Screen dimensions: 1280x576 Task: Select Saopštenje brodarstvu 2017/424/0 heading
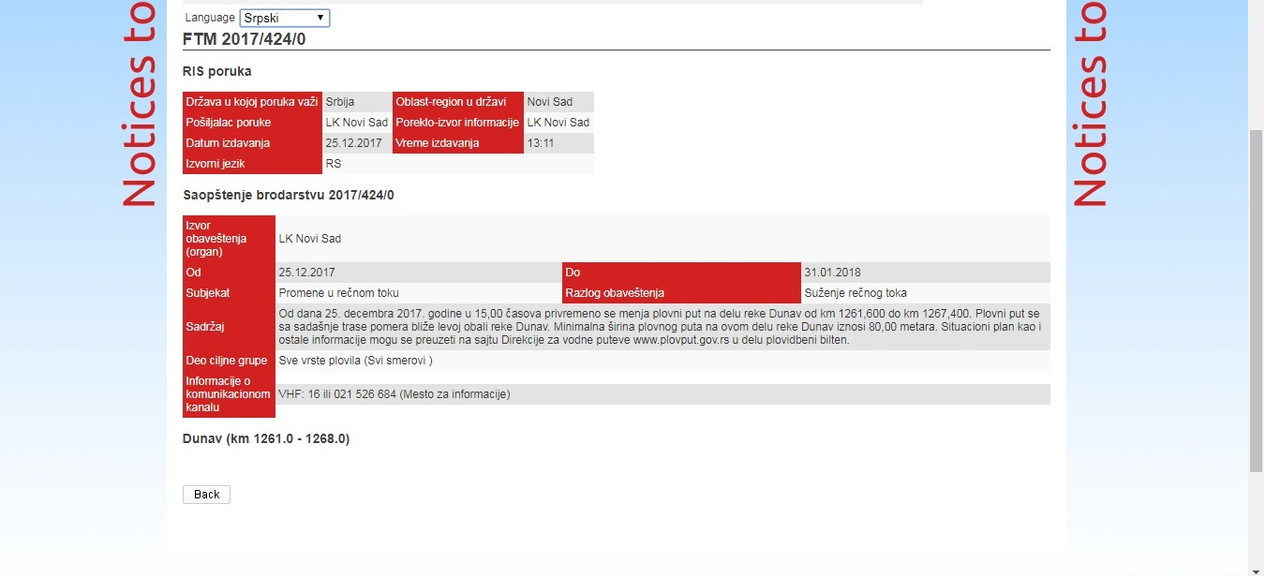288,195
